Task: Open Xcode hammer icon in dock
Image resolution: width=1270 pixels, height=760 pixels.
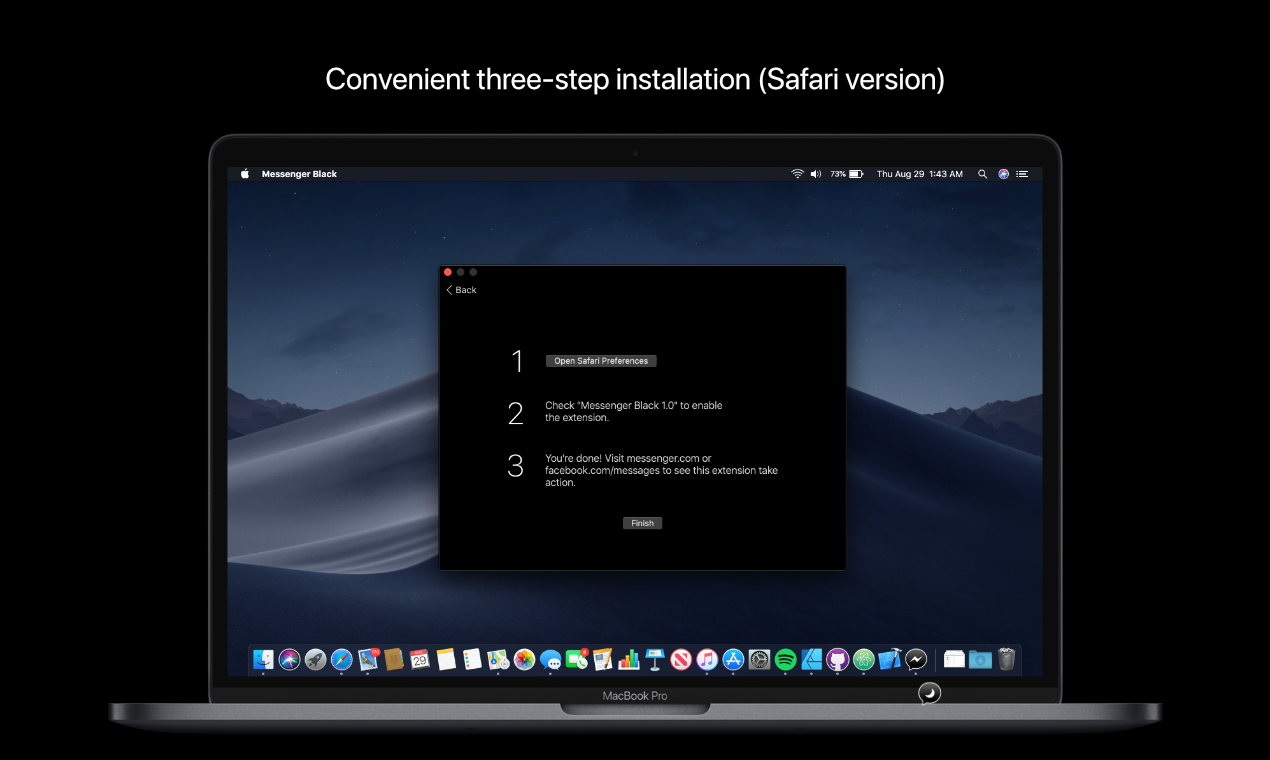Action: coord(890,659)
